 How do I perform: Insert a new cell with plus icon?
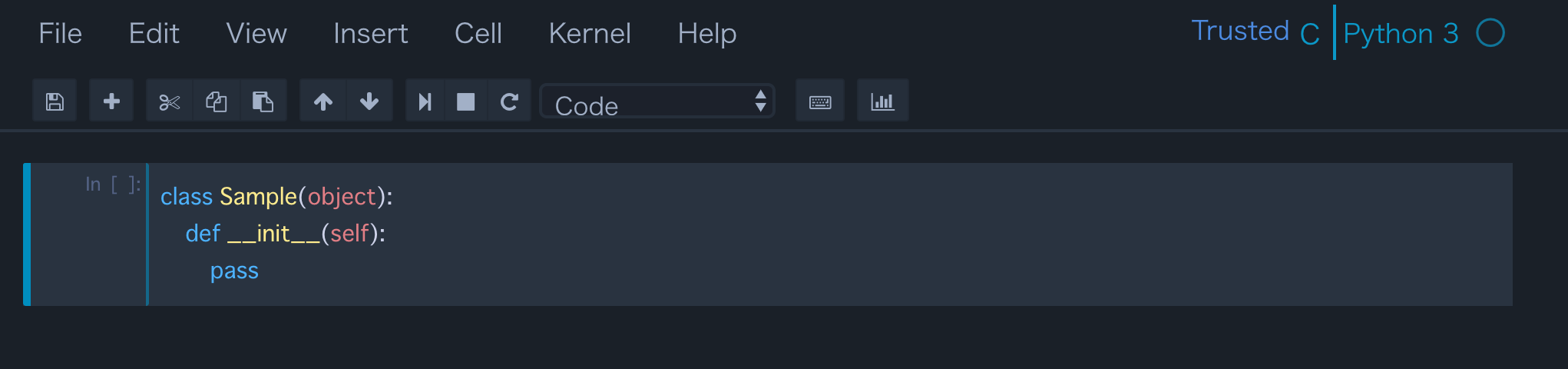(x=111, y=101)
